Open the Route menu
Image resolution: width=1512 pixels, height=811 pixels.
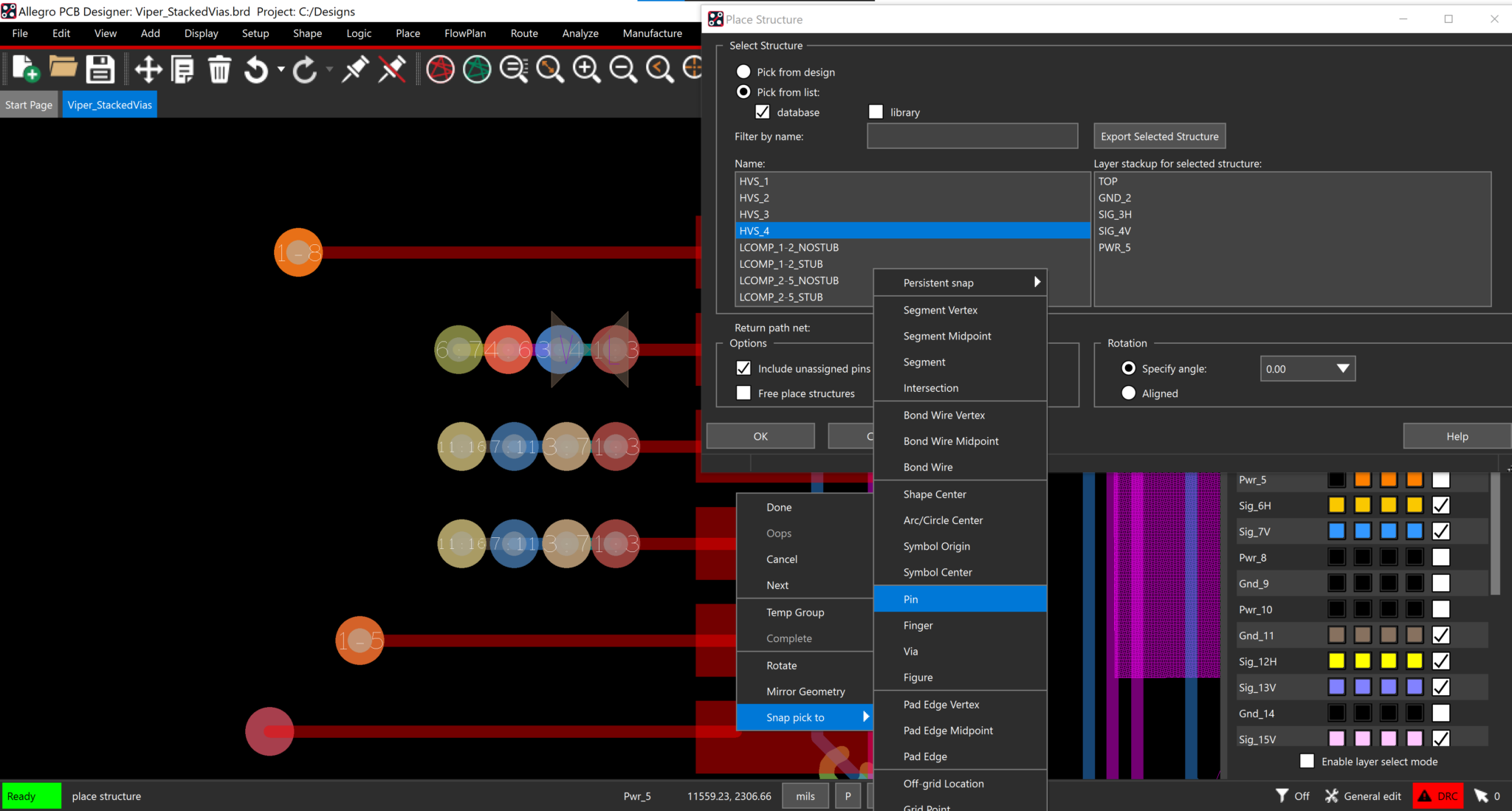coord(523,33)
